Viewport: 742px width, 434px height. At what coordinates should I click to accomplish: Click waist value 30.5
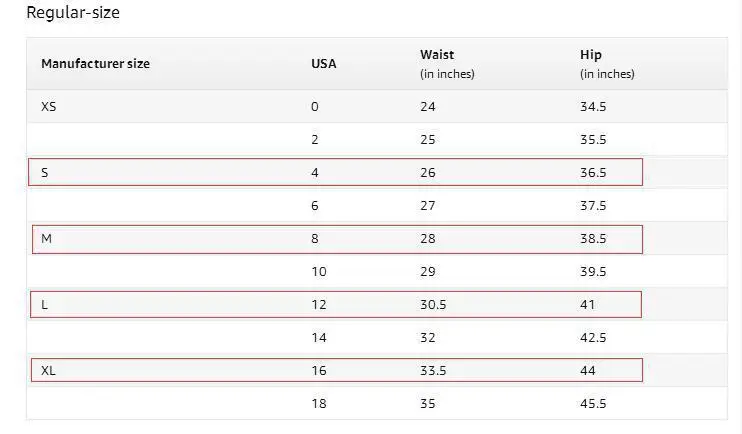[x=433, y=304]
